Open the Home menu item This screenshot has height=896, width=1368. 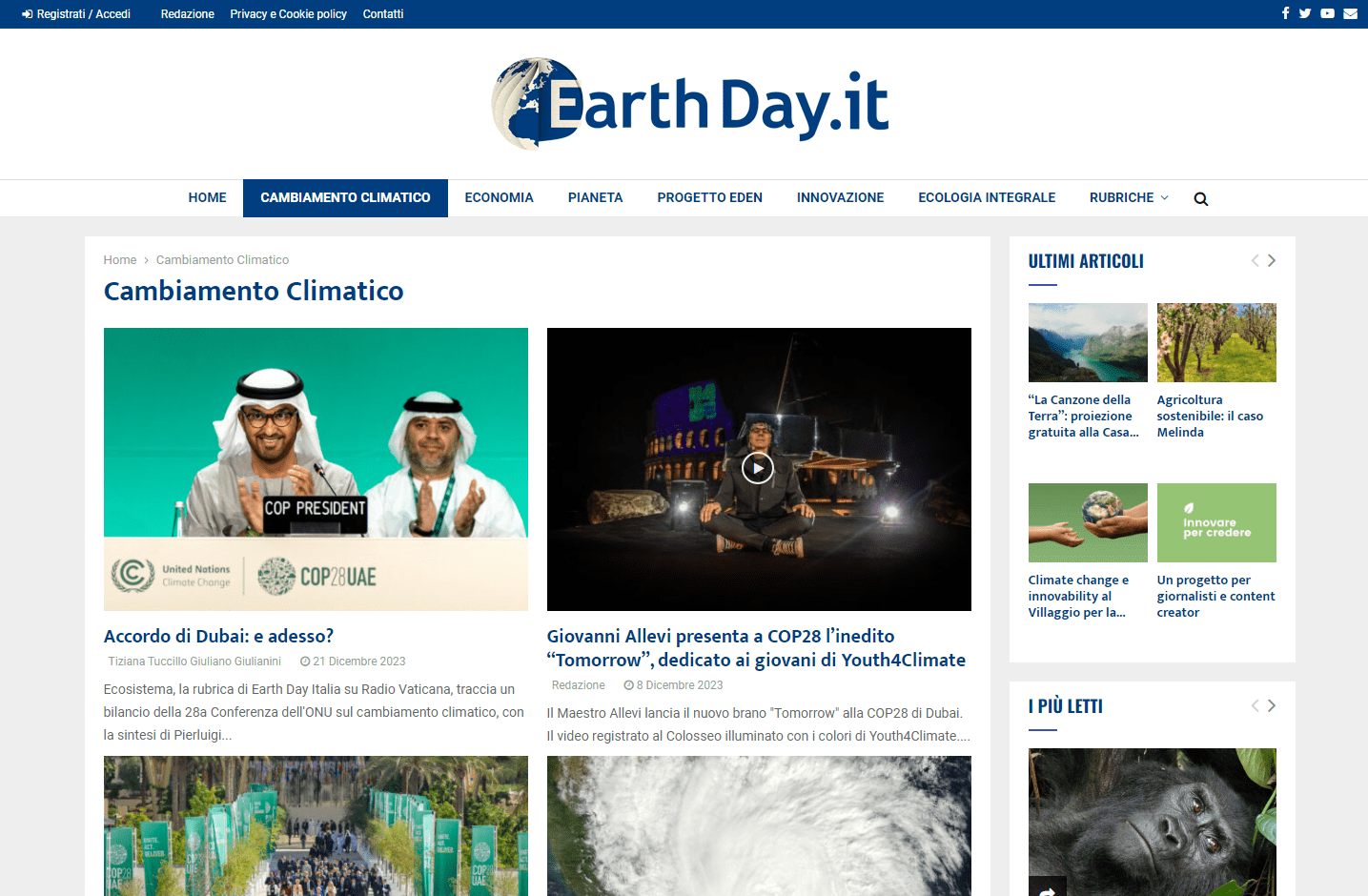click(x=207, y=197)
